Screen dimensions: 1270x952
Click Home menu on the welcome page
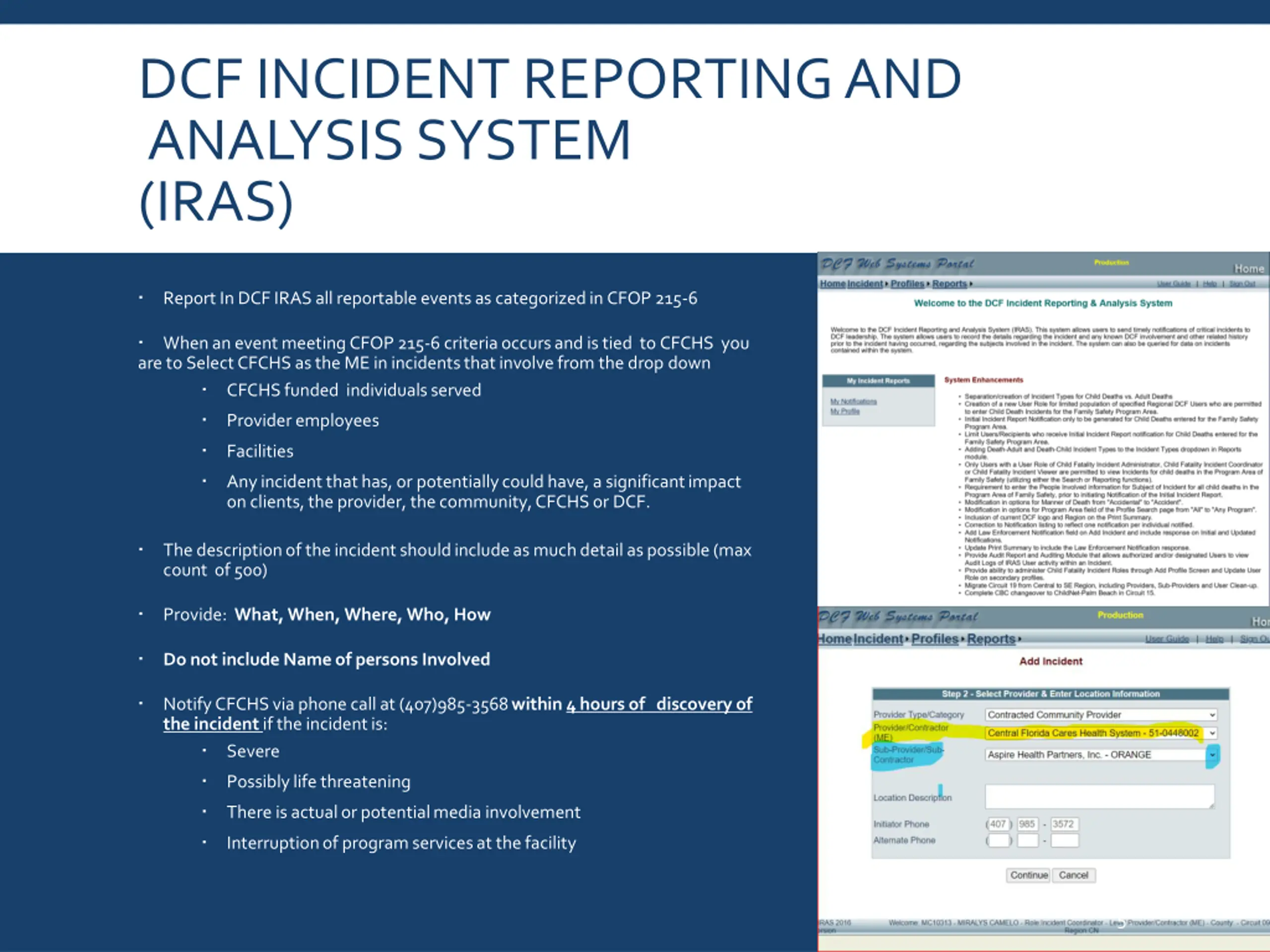[832, 284]
